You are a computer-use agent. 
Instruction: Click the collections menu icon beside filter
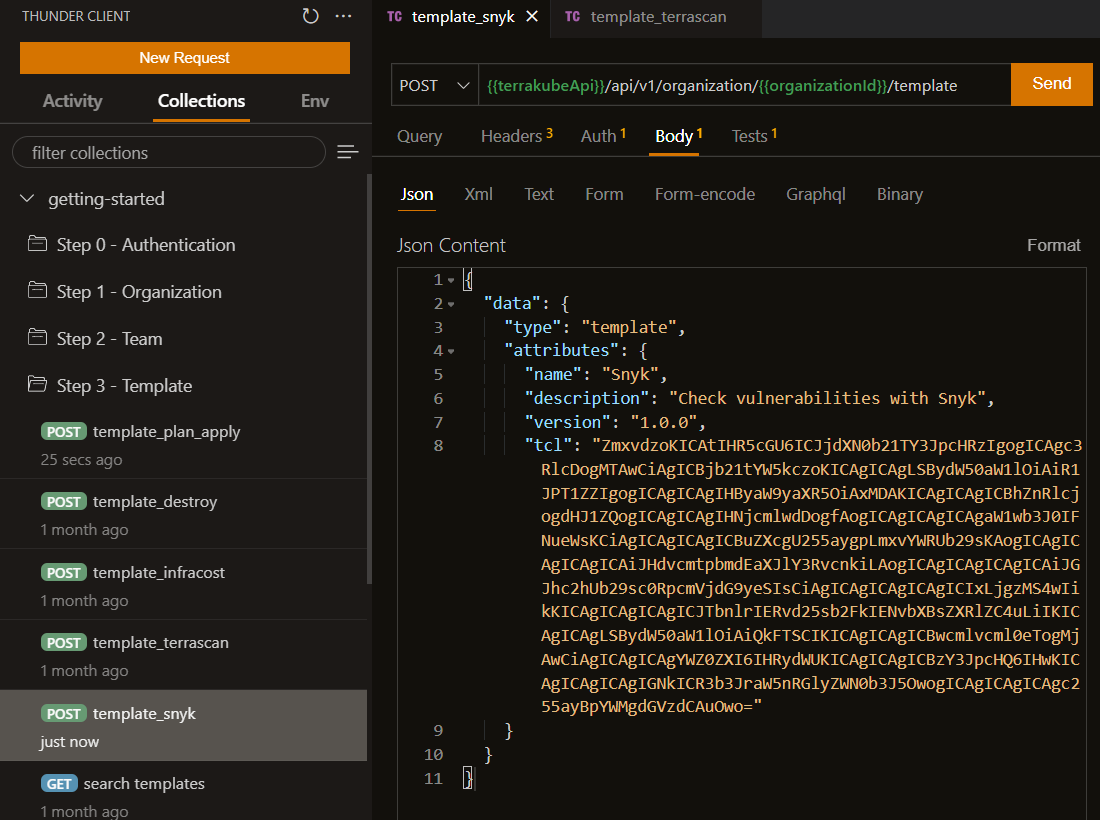pos(347,152)
